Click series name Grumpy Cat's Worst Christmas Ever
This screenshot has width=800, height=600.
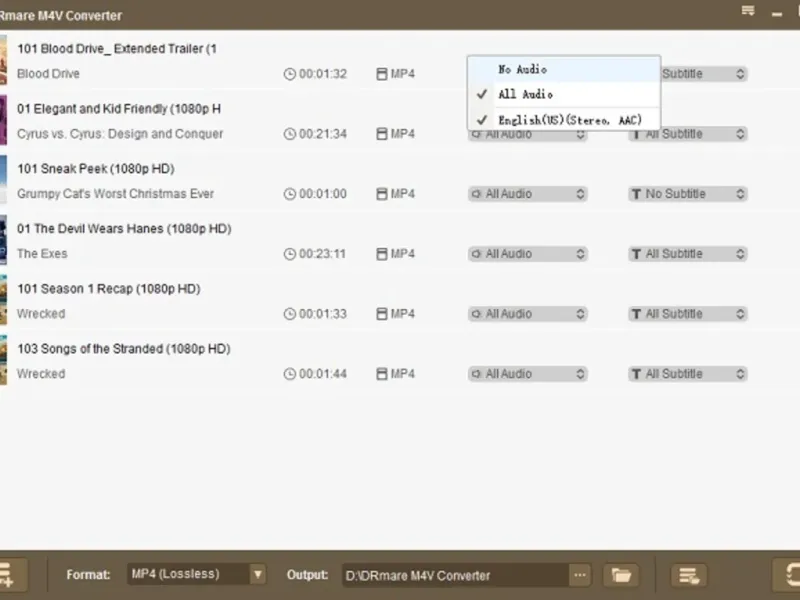(x=115, y=194)
